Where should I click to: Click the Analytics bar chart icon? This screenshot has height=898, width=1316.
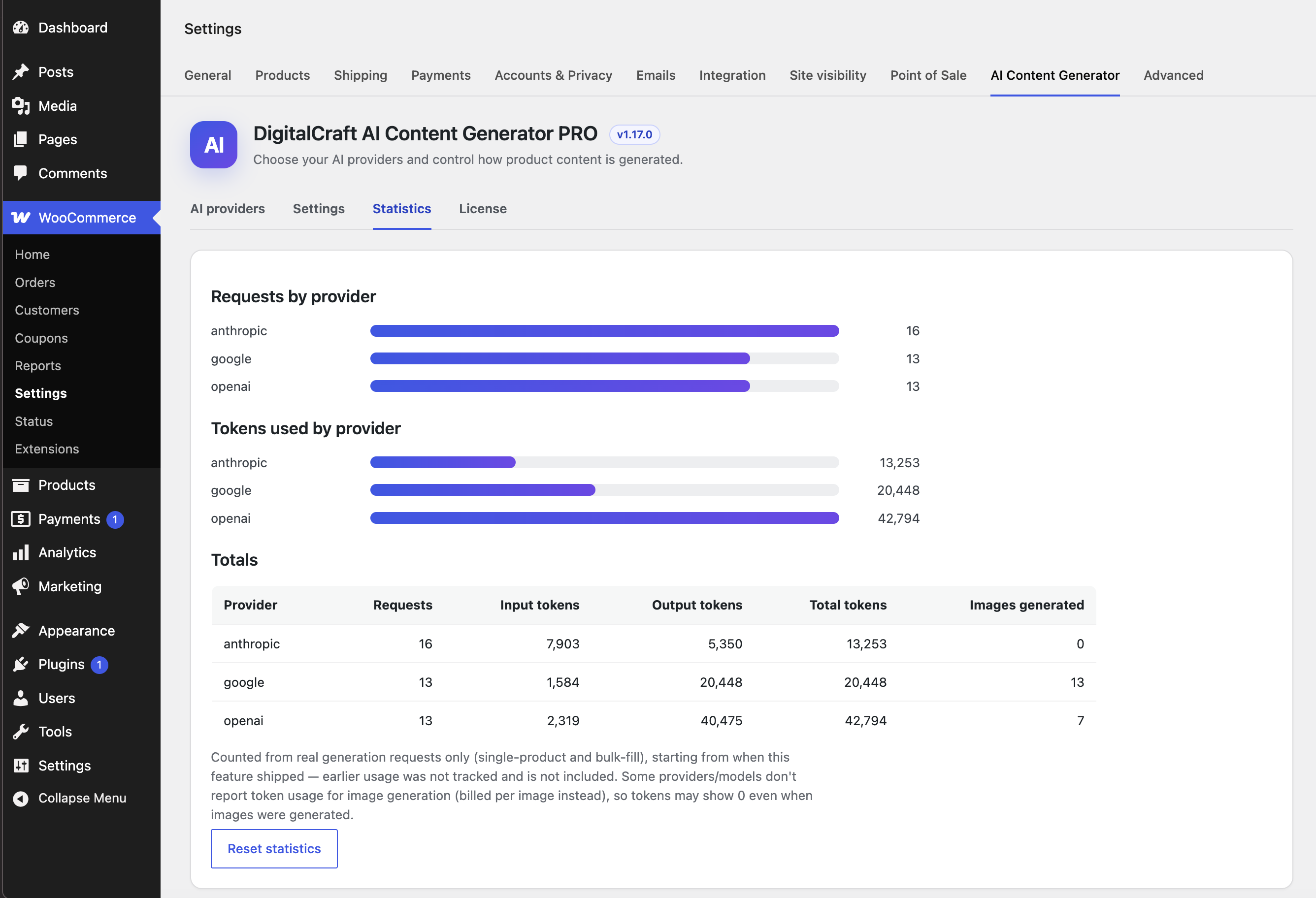pyautogui.click(x=21, y=552)
